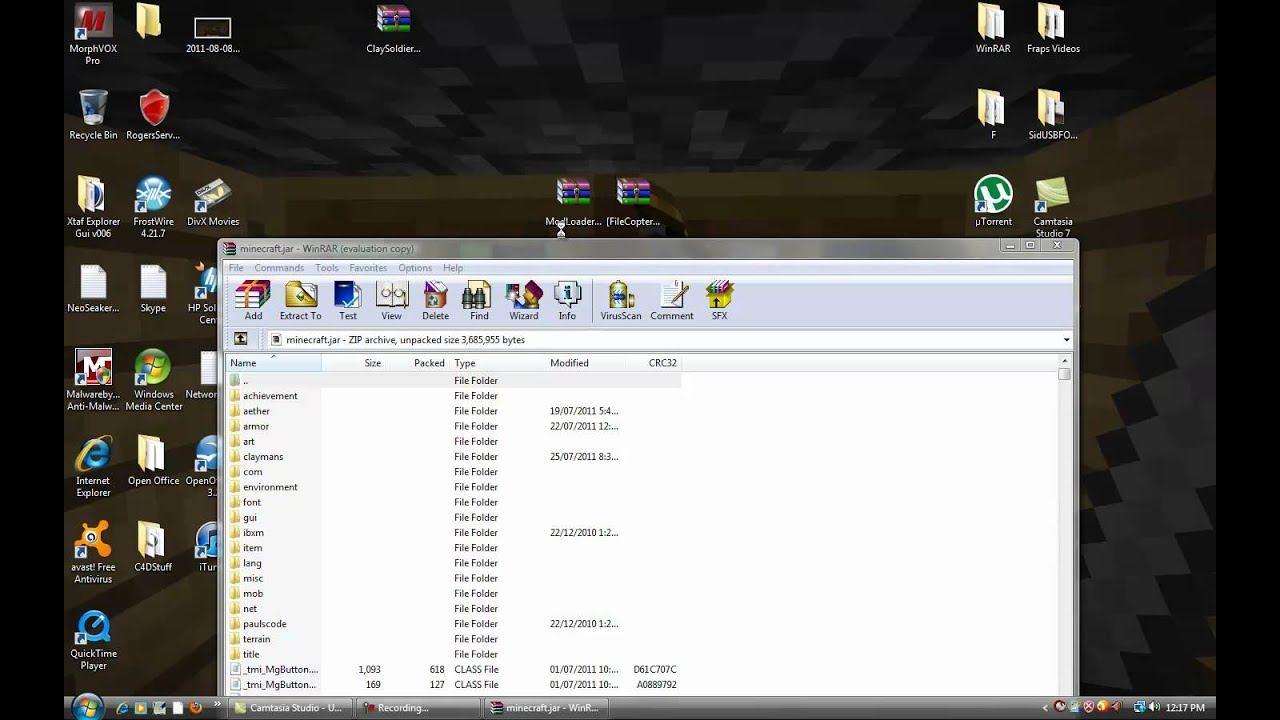Image resolution: width=1280 pixels, height=720 pixels.
Task: Create an SFX self-extracting archive
Action: [x=719, y=300]
